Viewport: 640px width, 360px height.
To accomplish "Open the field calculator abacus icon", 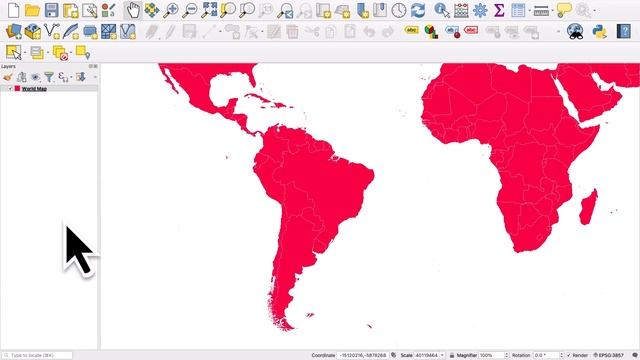I will point(461,11).
